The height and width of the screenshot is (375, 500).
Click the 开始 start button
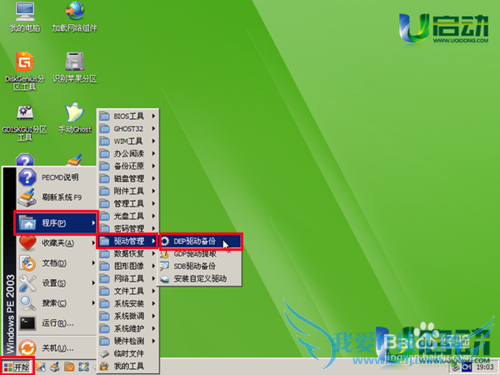point(17,367)
